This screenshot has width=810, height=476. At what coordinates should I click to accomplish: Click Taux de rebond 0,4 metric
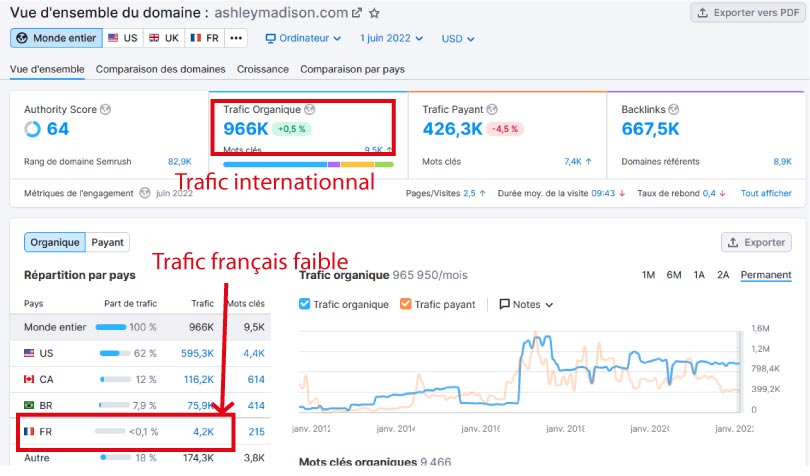[681, 193]
